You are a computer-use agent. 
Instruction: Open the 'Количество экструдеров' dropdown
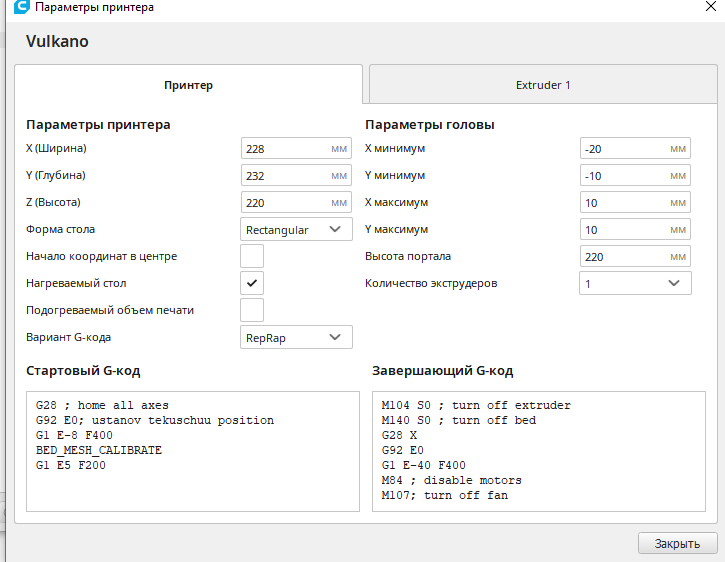tap(635, 283)
